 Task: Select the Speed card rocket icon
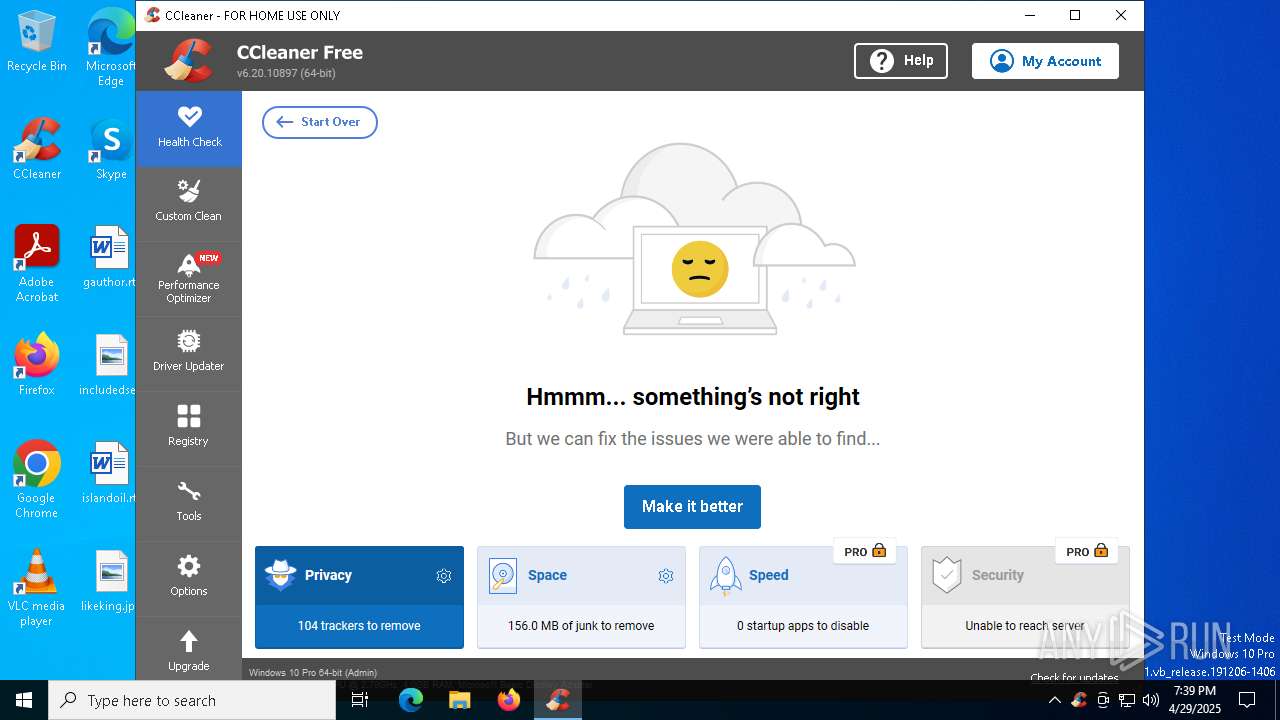point(725,576)
